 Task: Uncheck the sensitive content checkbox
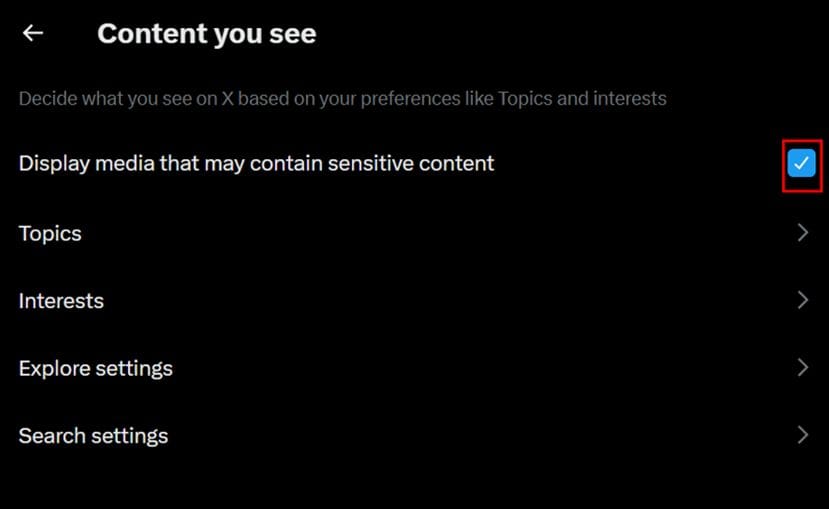[x=801, y=163]
